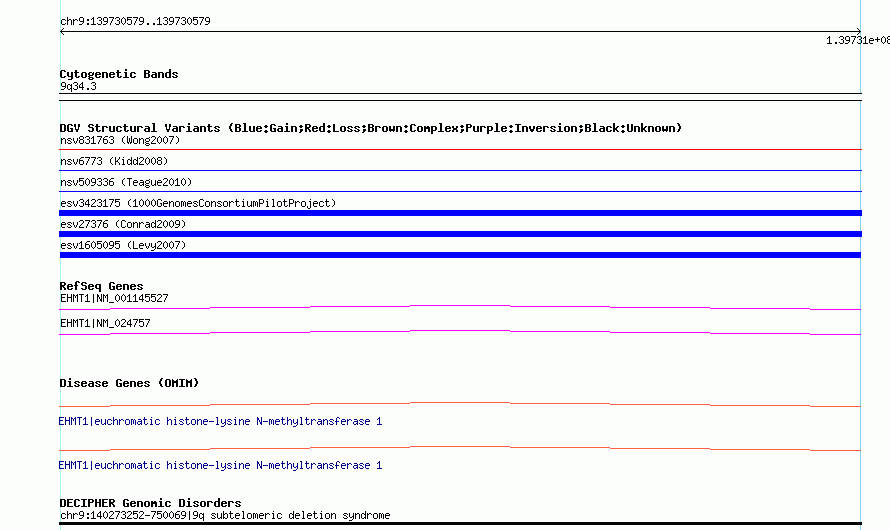Click the thick blue bar under esv1605095
This screenshot has width=890, height=530.
click(460, 255)
